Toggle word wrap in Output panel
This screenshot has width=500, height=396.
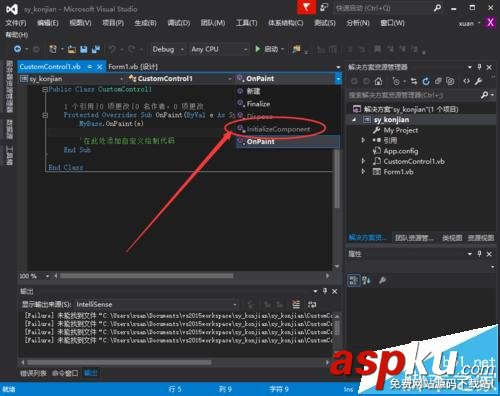click(x=312, y=304)
